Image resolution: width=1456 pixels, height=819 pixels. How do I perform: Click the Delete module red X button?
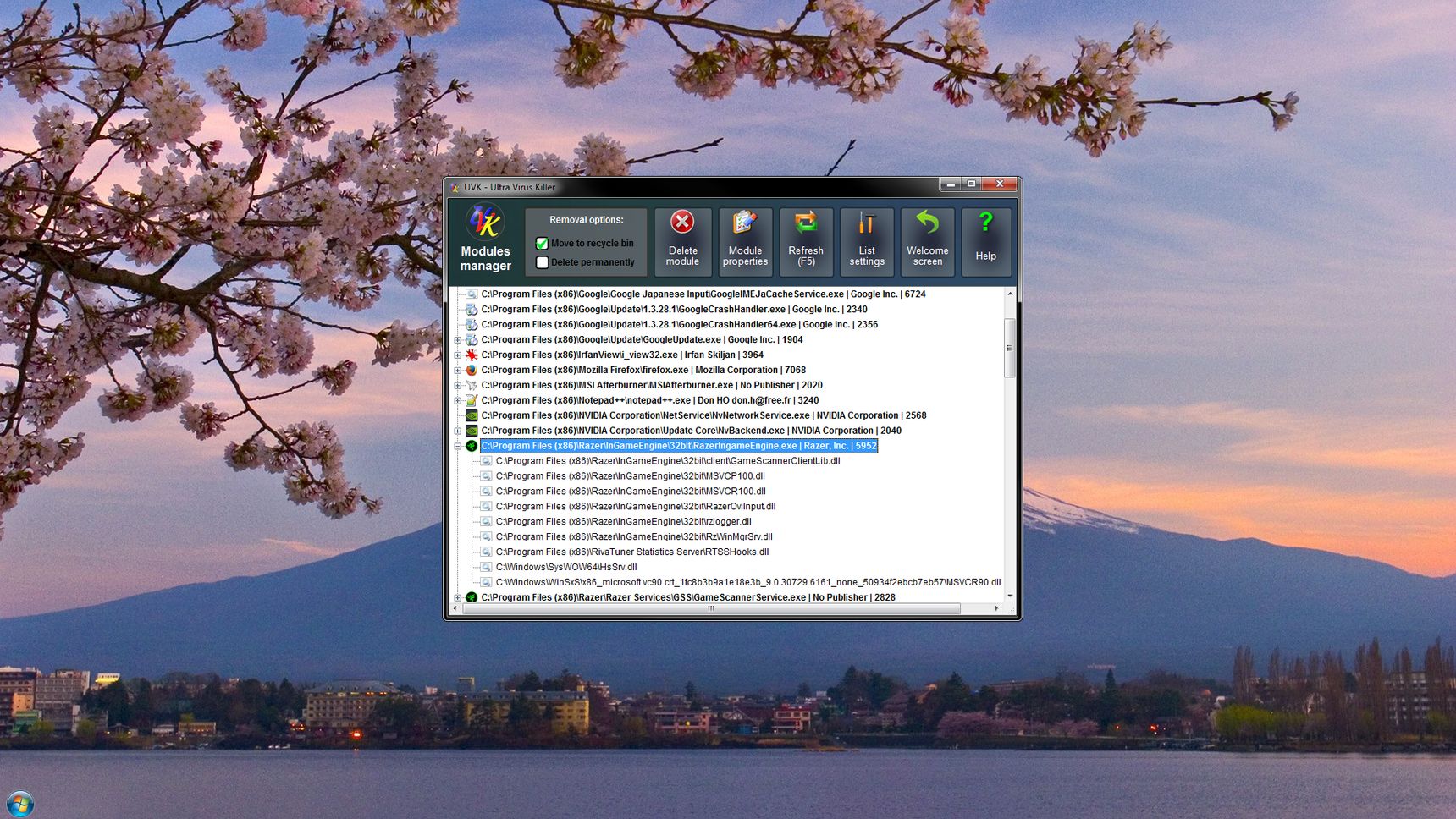[x=682, y=242]
